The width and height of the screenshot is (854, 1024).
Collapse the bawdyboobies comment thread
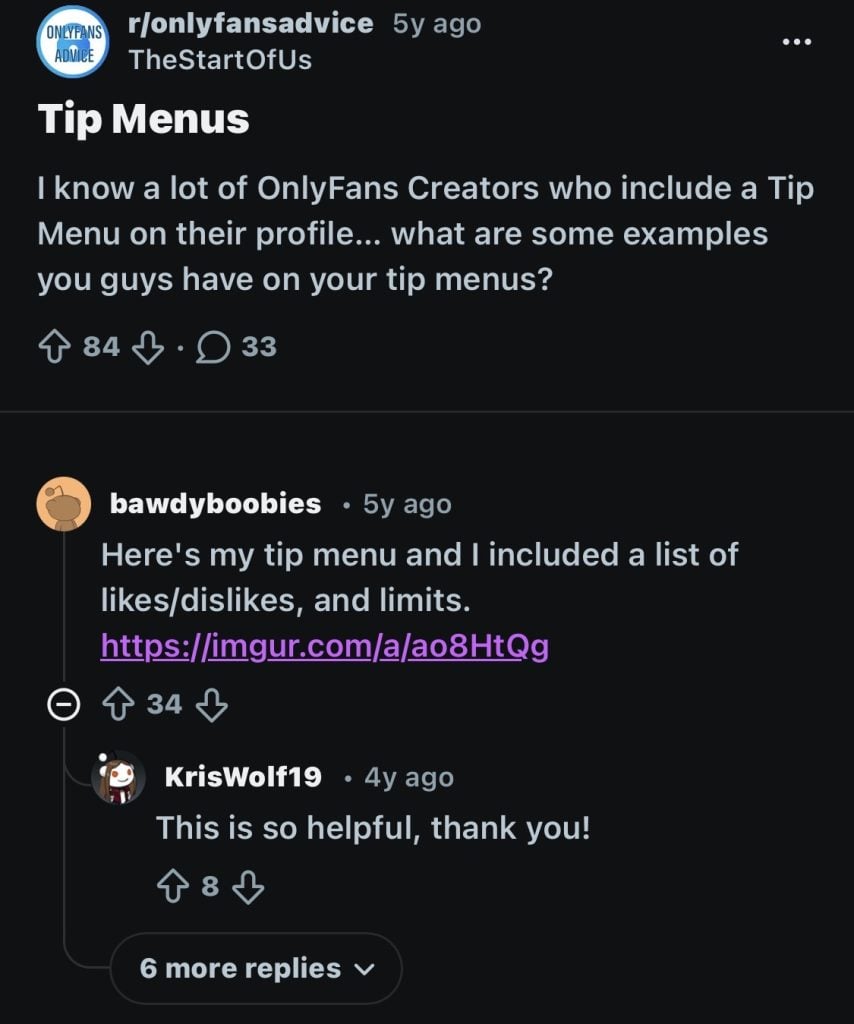click(x=64, y=706)
